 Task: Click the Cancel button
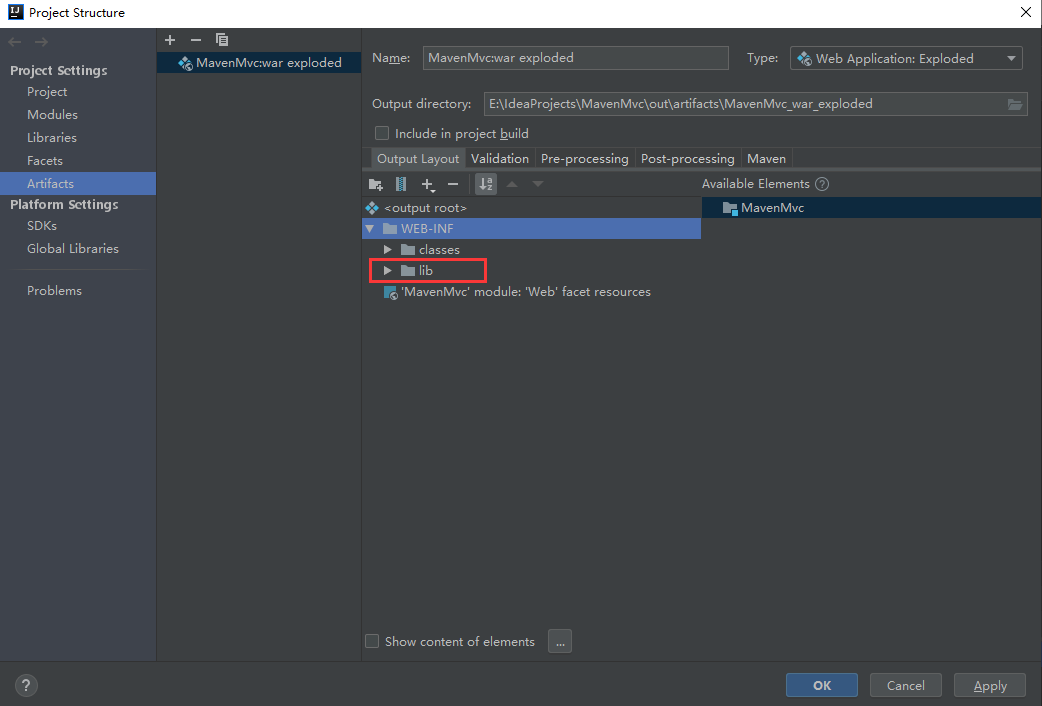(905, 685)
